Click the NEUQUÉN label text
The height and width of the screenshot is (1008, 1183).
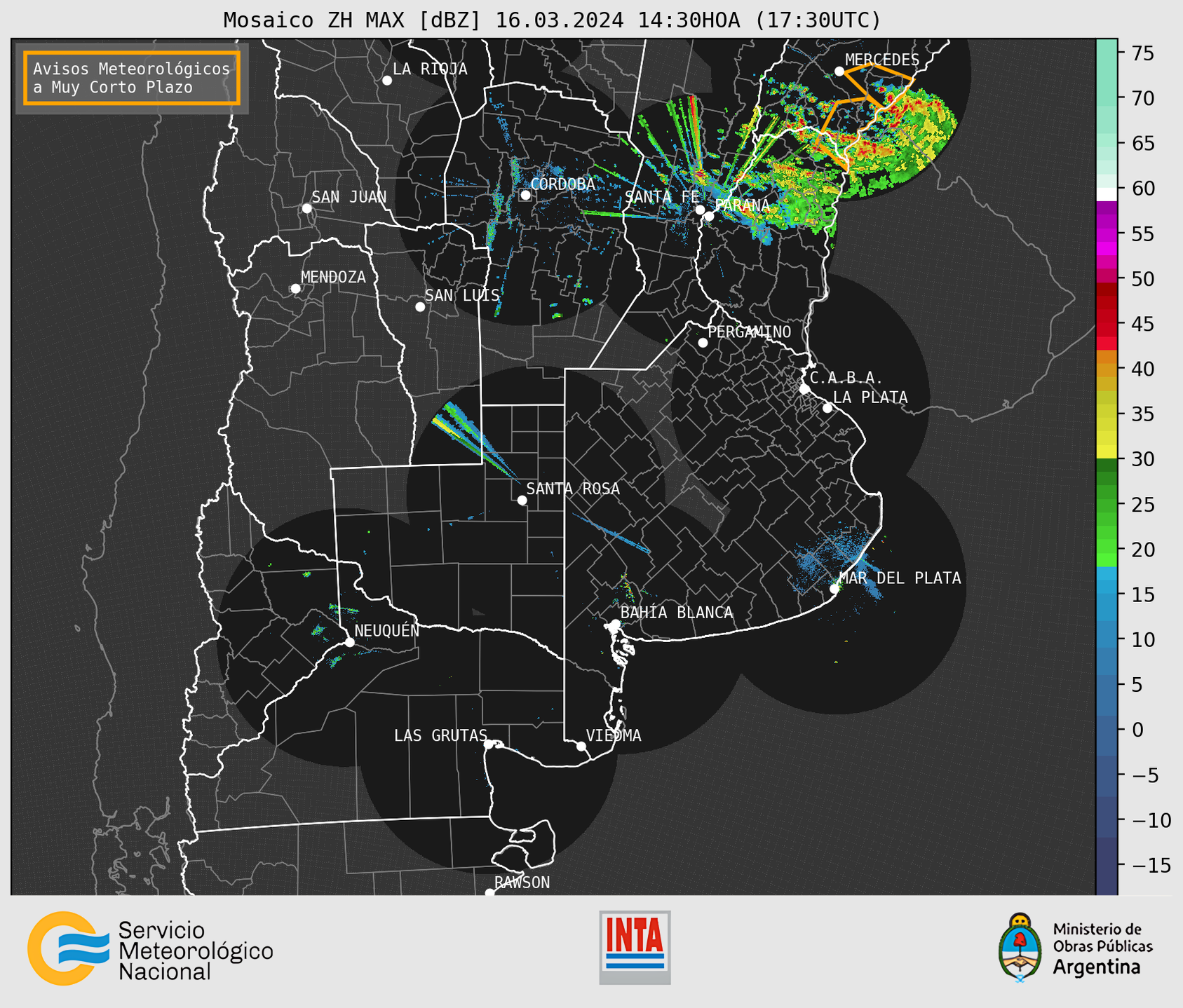387,631
